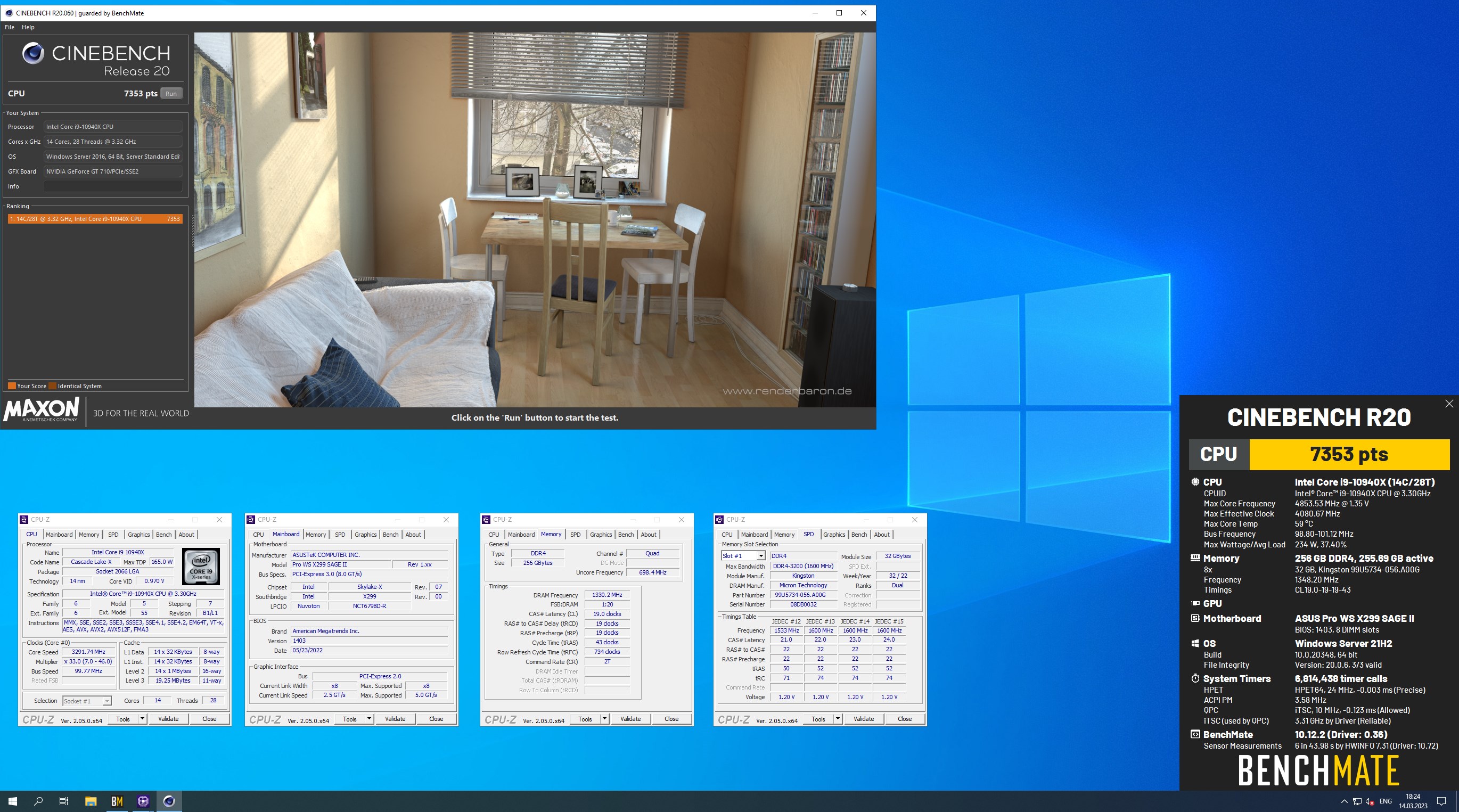The image size is (1459, 812).
Task: Open notification center icon
Action: tap(1441, 801)
